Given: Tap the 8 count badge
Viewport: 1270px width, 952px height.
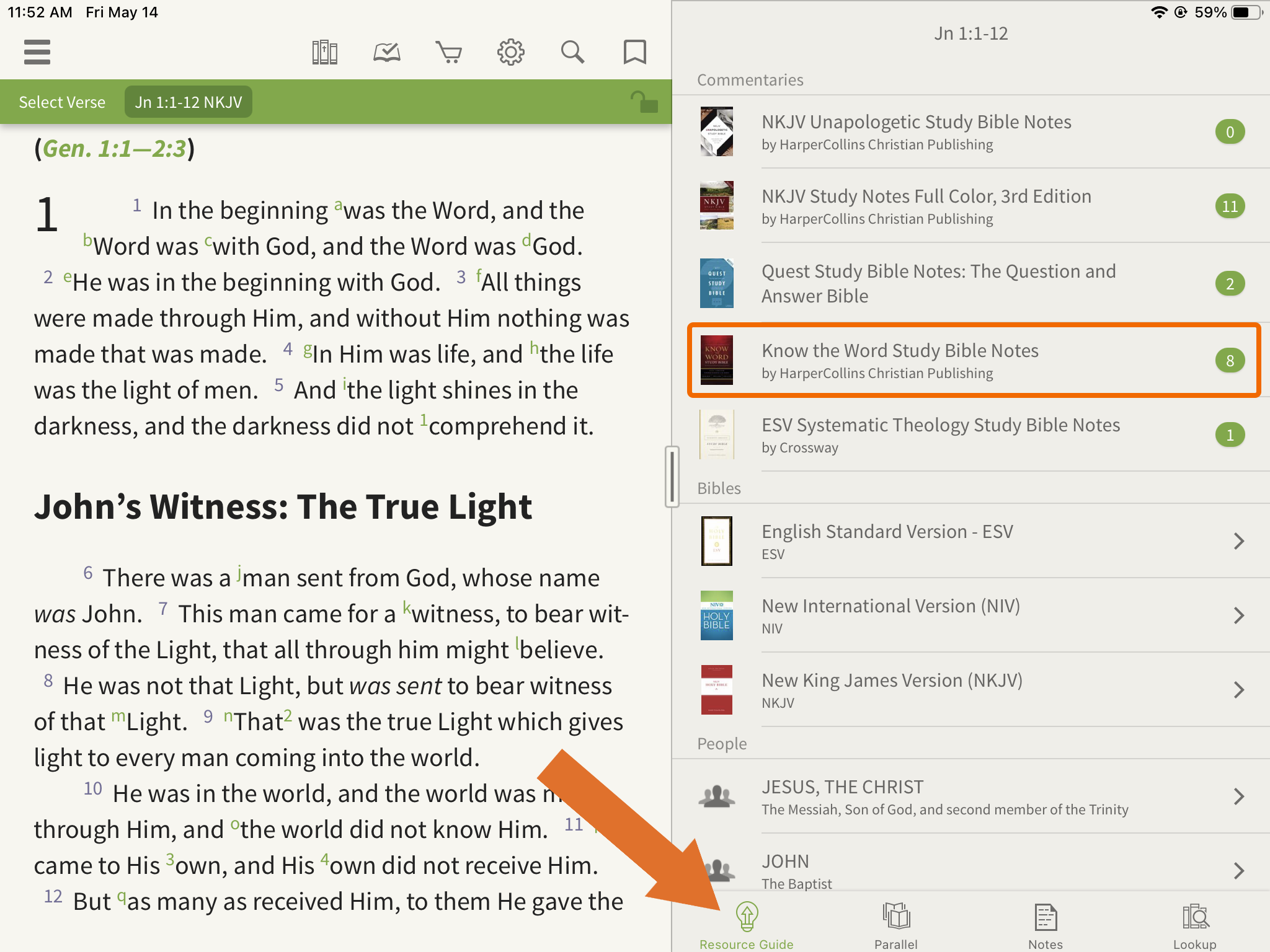Looking at the screenshot, I should tap(1230, 360).
